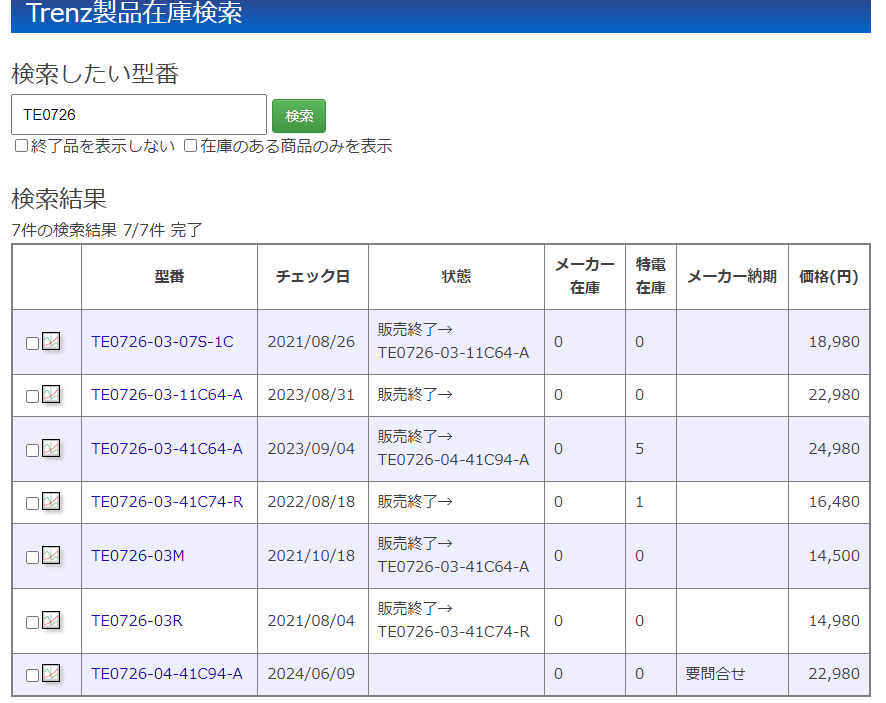This screenshot has height=703, width=886.
Task: Click the チェック日 column header
Action: (x=312, y=277)
